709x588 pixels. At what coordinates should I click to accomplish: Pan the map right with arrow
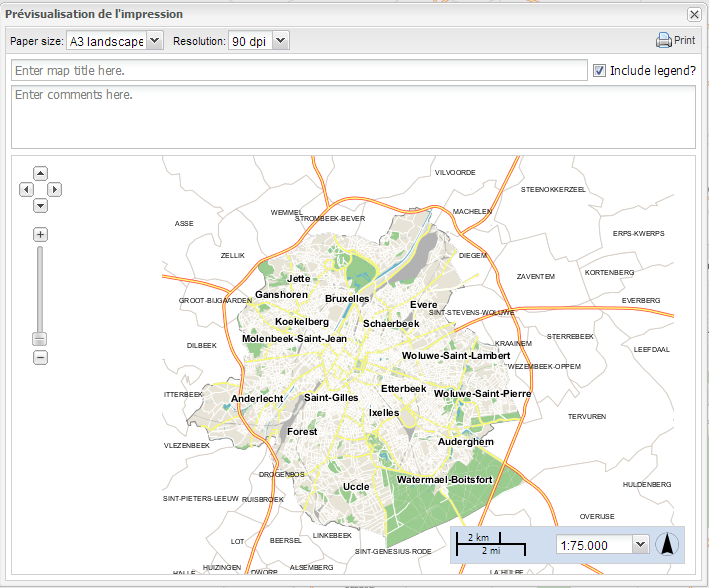tap(55, 189)
